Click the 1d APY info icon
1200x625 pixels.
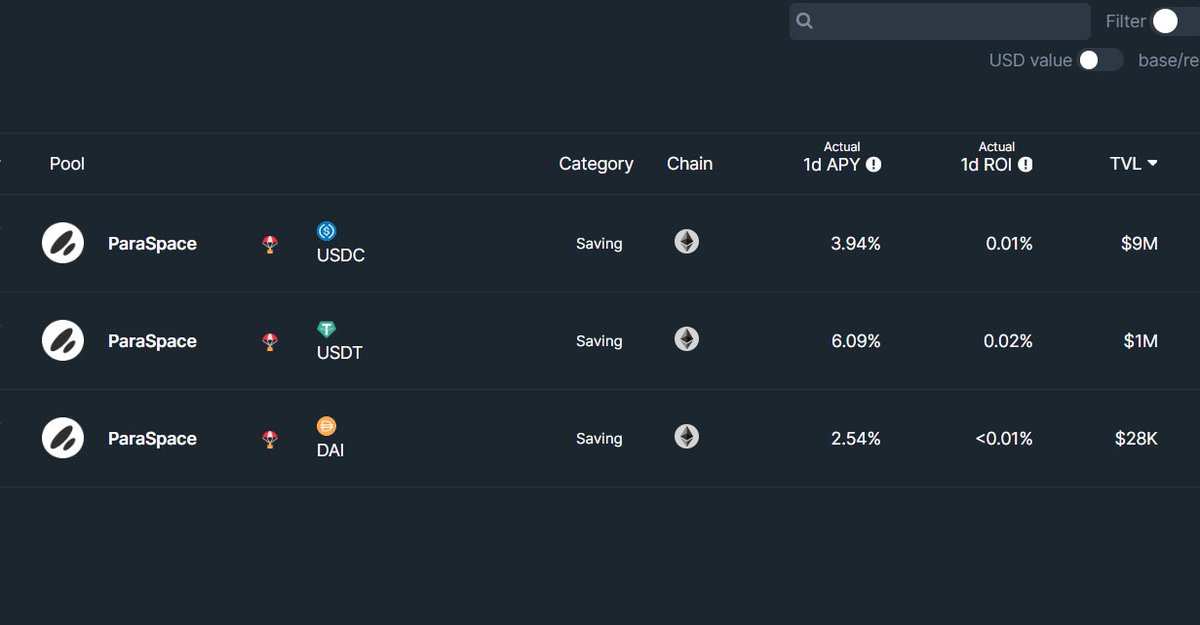[x=873, y=164]
